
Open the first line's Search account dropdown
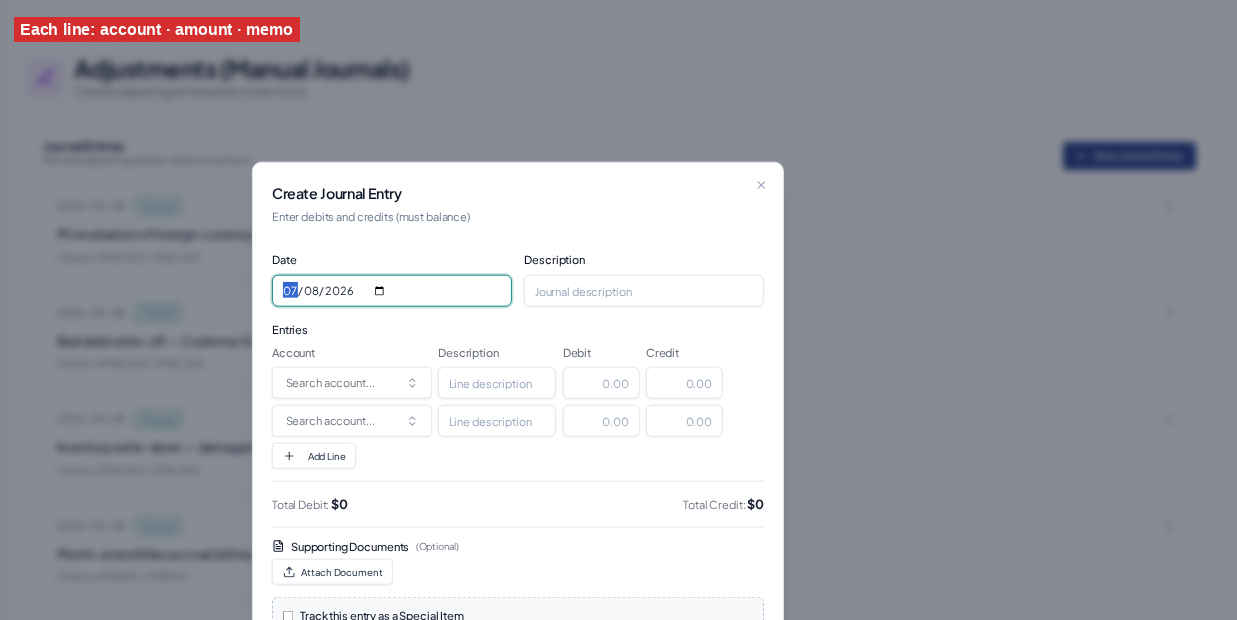coord(352,383)
